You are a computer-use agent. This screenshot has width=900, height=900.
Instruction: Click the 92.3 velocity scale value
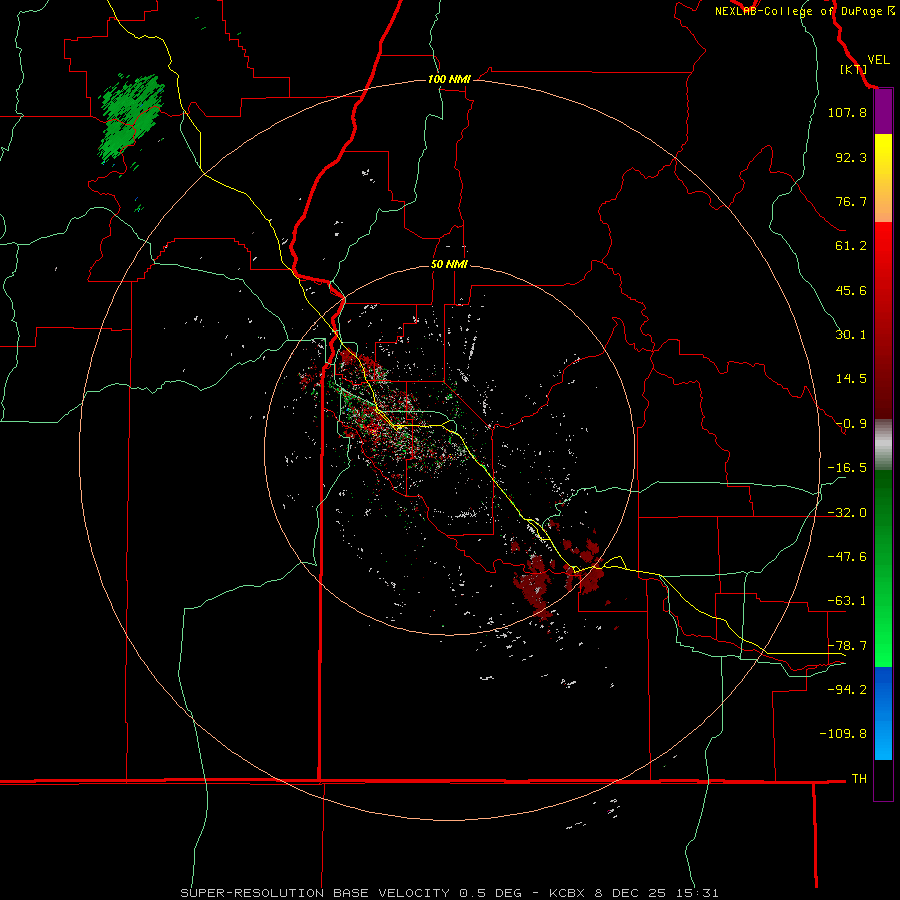click(851, 157)
